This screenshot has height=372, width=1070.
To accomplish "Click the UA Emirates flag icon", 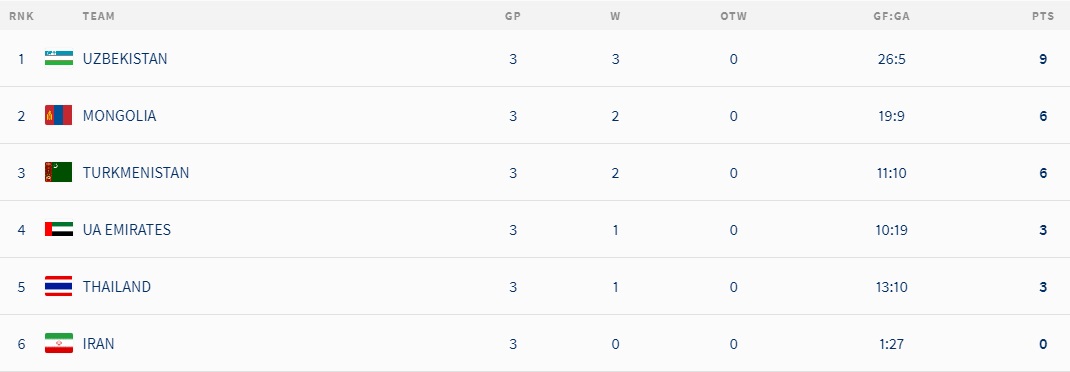I will point(59,229).
